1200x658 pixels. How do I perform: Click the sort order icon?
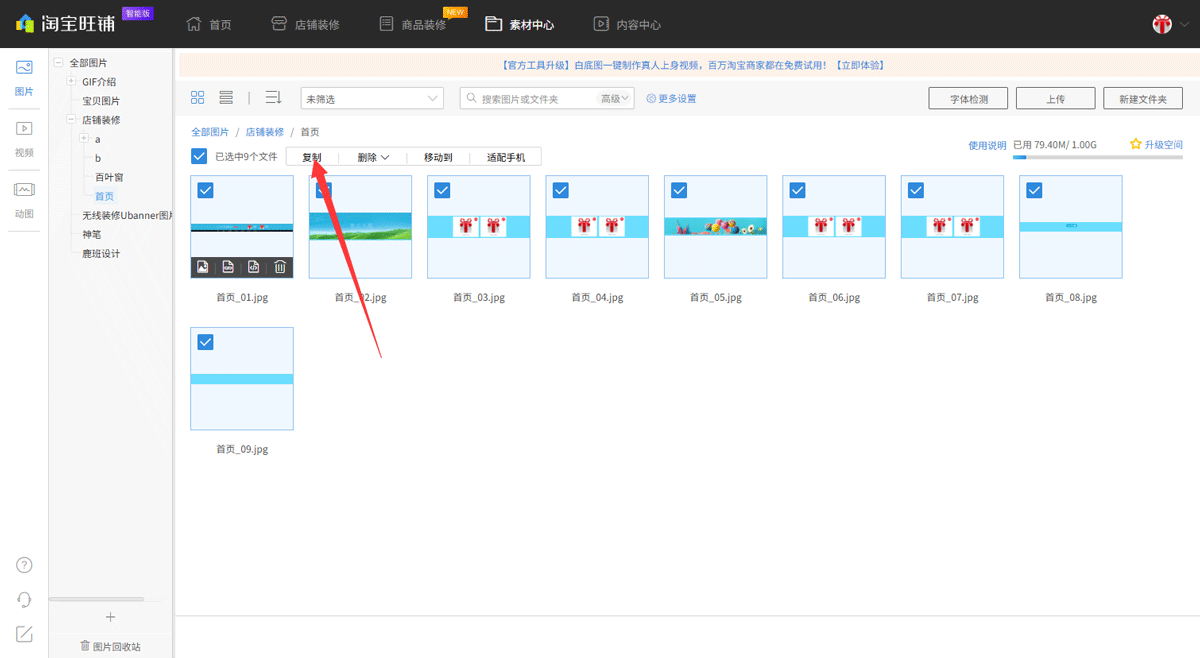click(x=273, y=98)
